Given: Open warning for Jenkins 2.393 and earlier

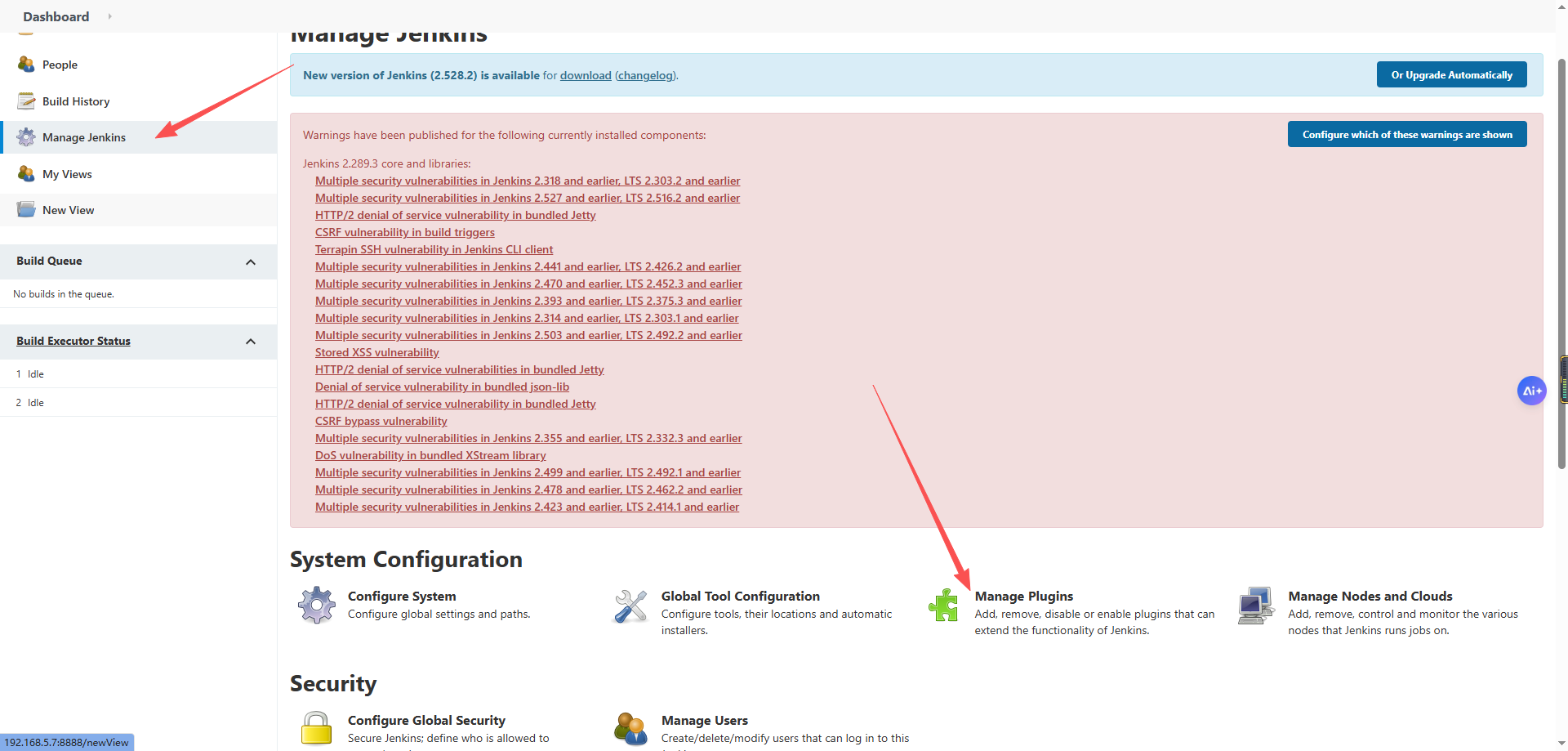Looking at the screenshot, I should [528, 301].
